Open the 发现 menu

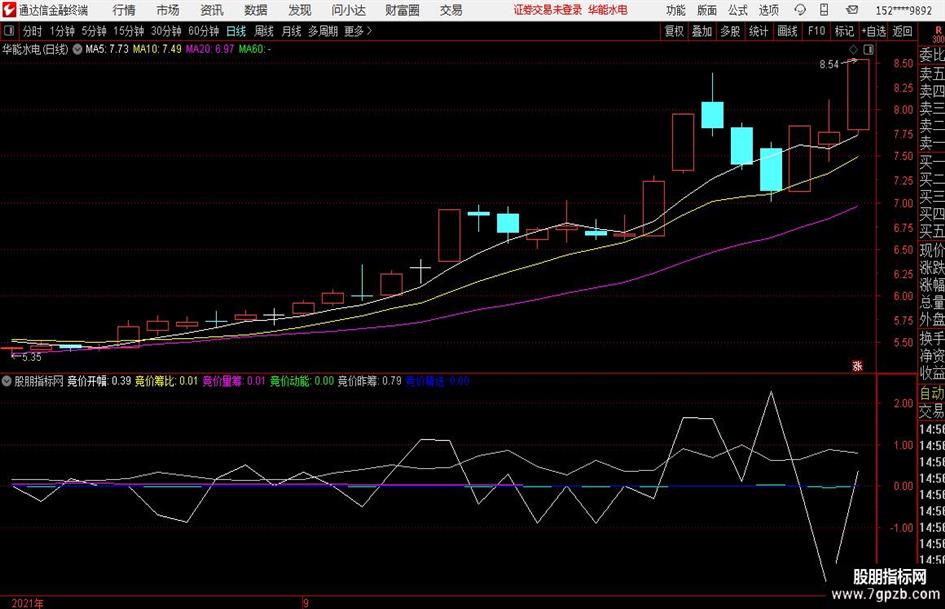tap(300, 10)
